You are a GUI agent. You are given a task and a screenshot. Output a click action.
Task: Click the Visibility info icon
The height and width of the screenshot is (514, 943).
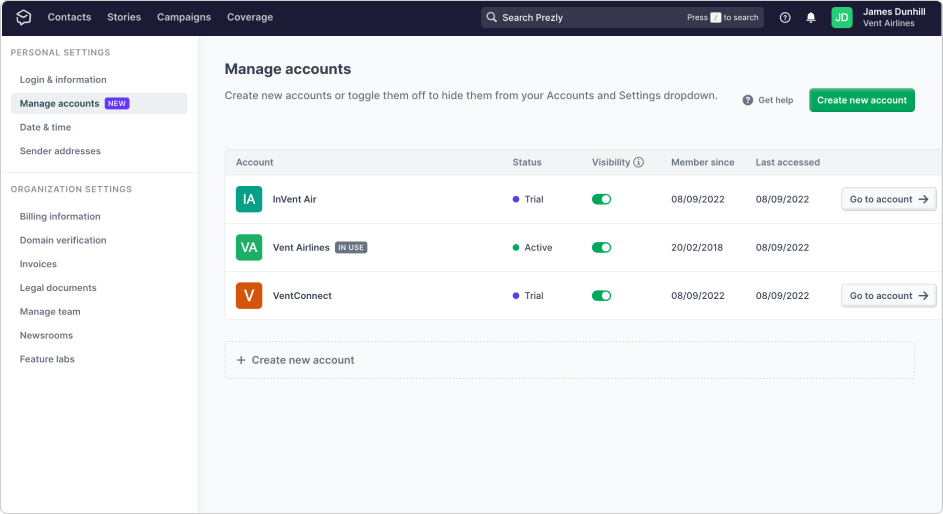639,162
